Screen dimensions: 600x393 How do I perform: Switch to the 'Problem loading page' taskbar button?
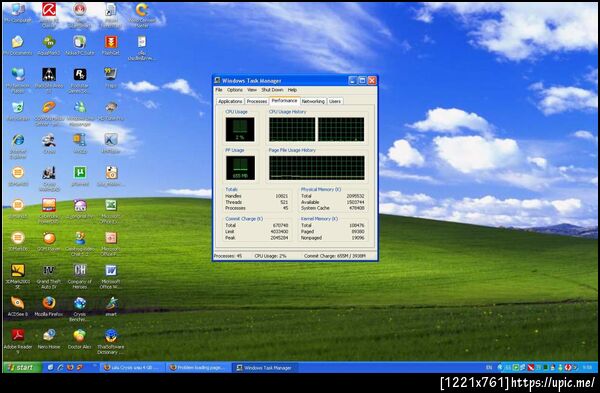click(199, 368)
